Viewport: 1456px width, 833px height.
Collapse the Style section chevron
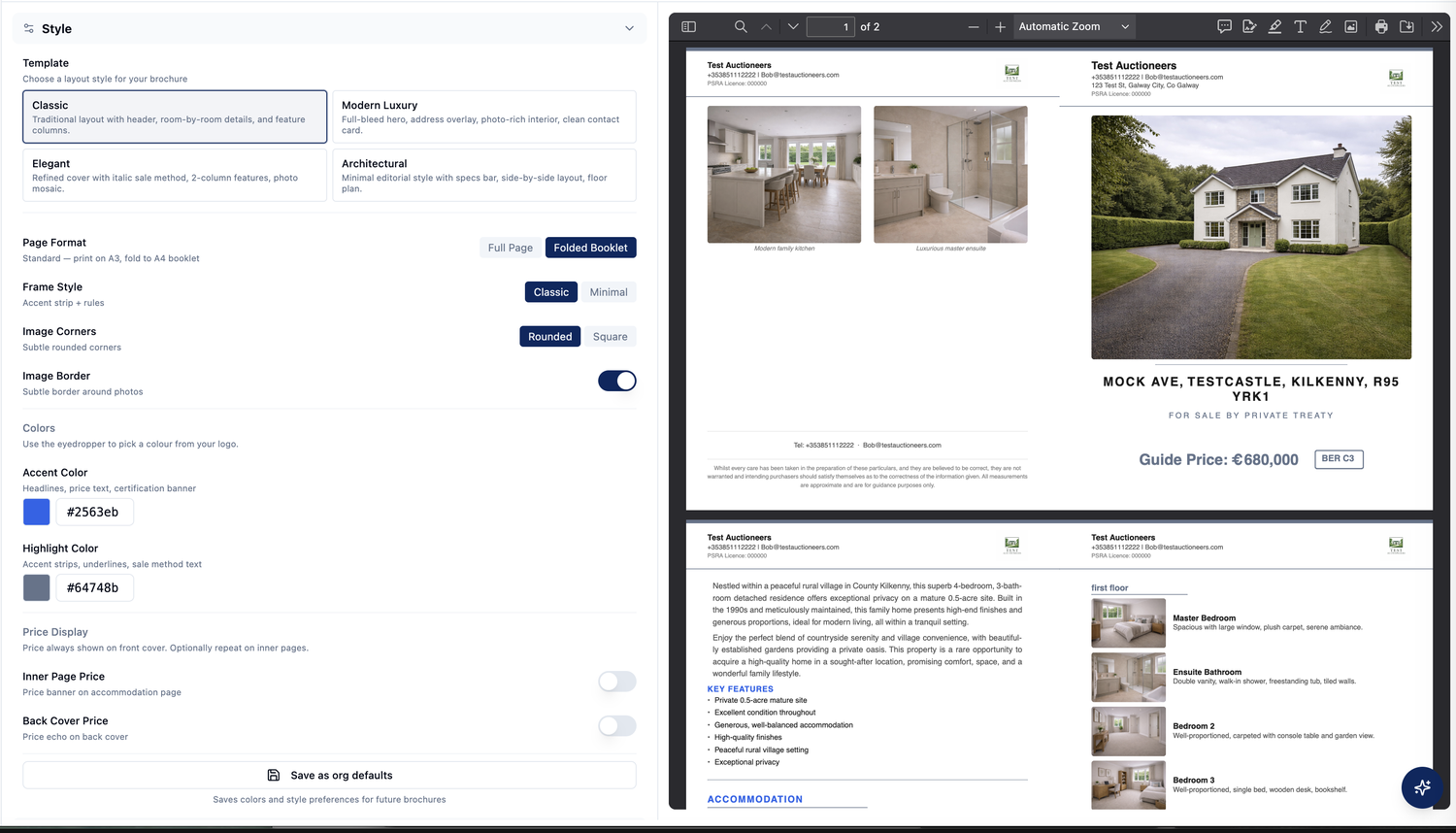click(x=629, y=29)
